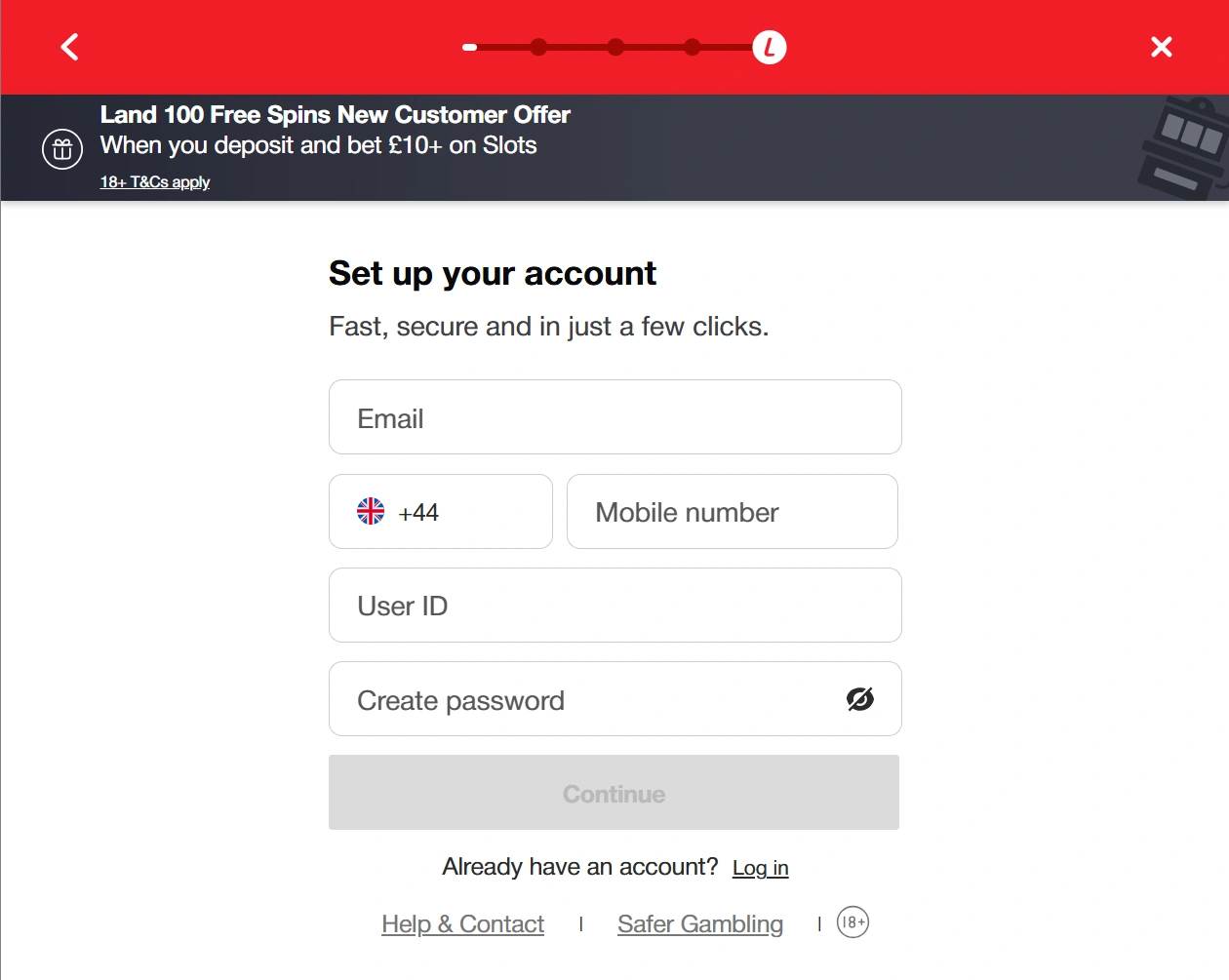The height and width of the screenshot is (980, 1229).
Task: Click the eye icon to reveal the password
Action: 859,698
